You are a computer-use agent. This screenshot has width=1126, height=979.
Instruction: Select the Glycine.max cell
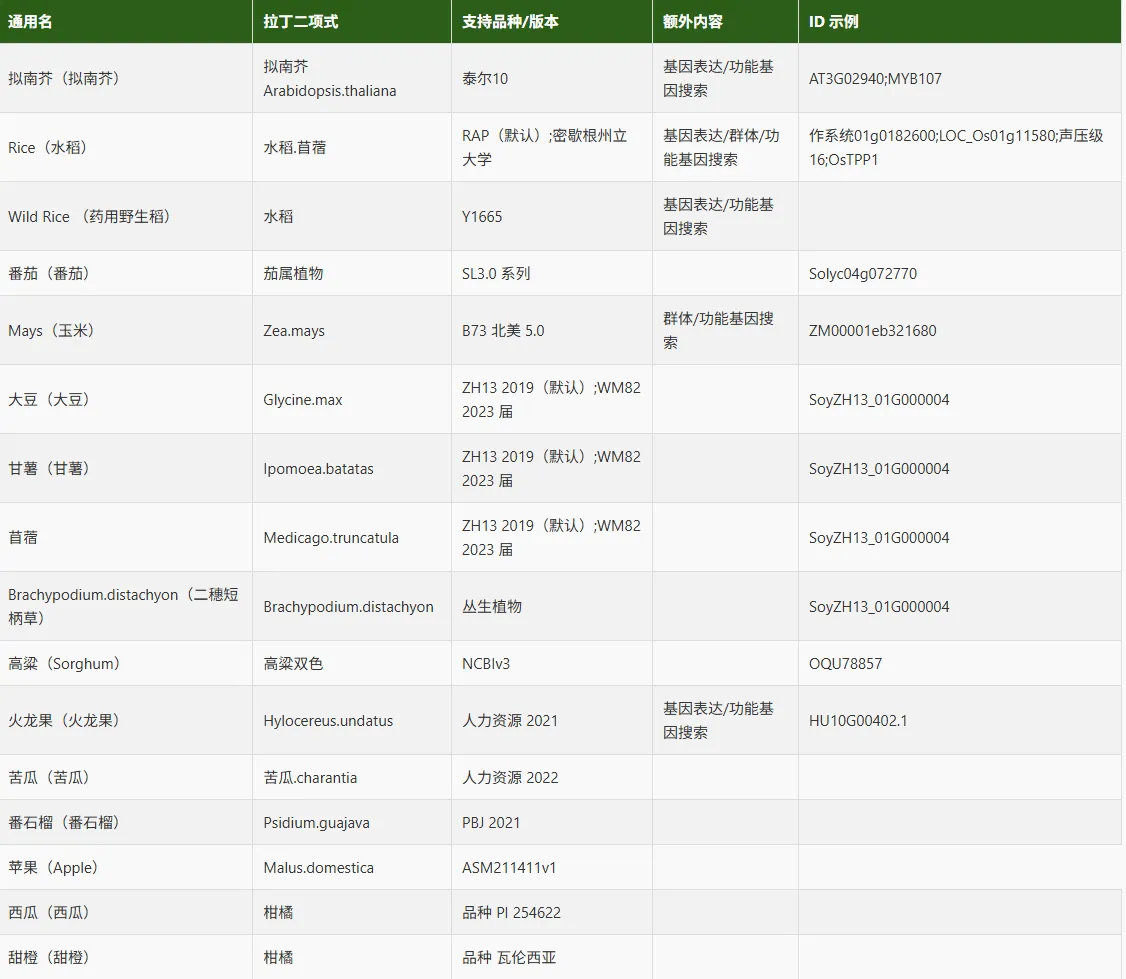(x=303, y=399)
